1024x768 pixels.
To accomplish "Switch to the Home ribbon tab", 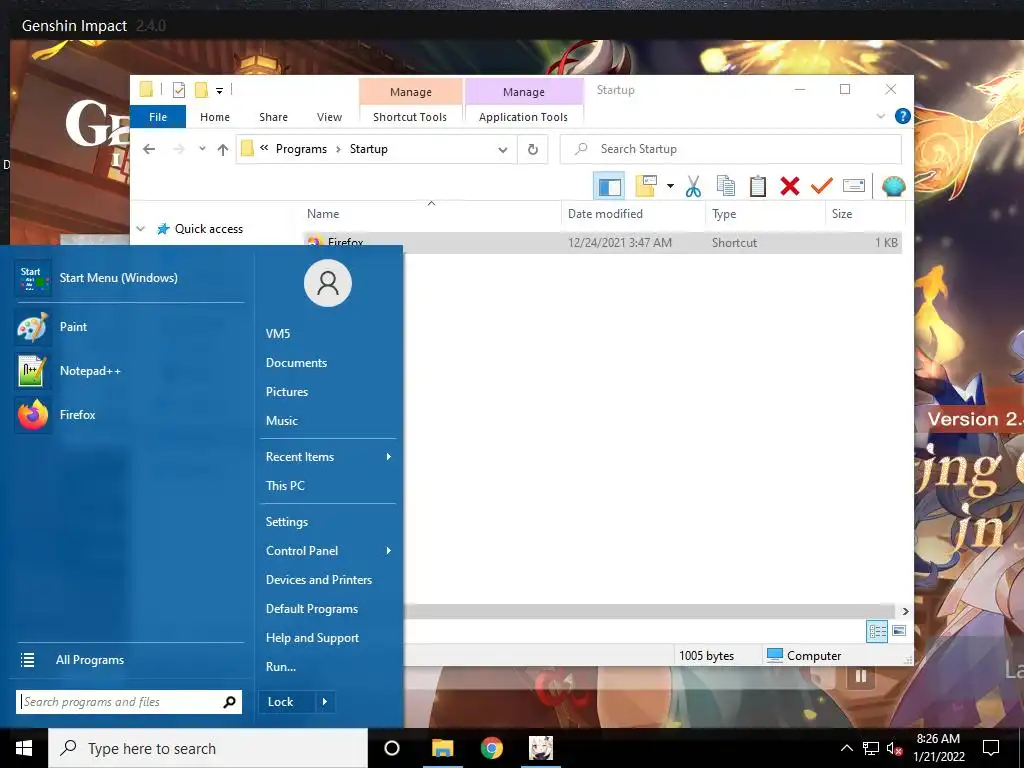I will pyautogui.click(x=215, y=117).
